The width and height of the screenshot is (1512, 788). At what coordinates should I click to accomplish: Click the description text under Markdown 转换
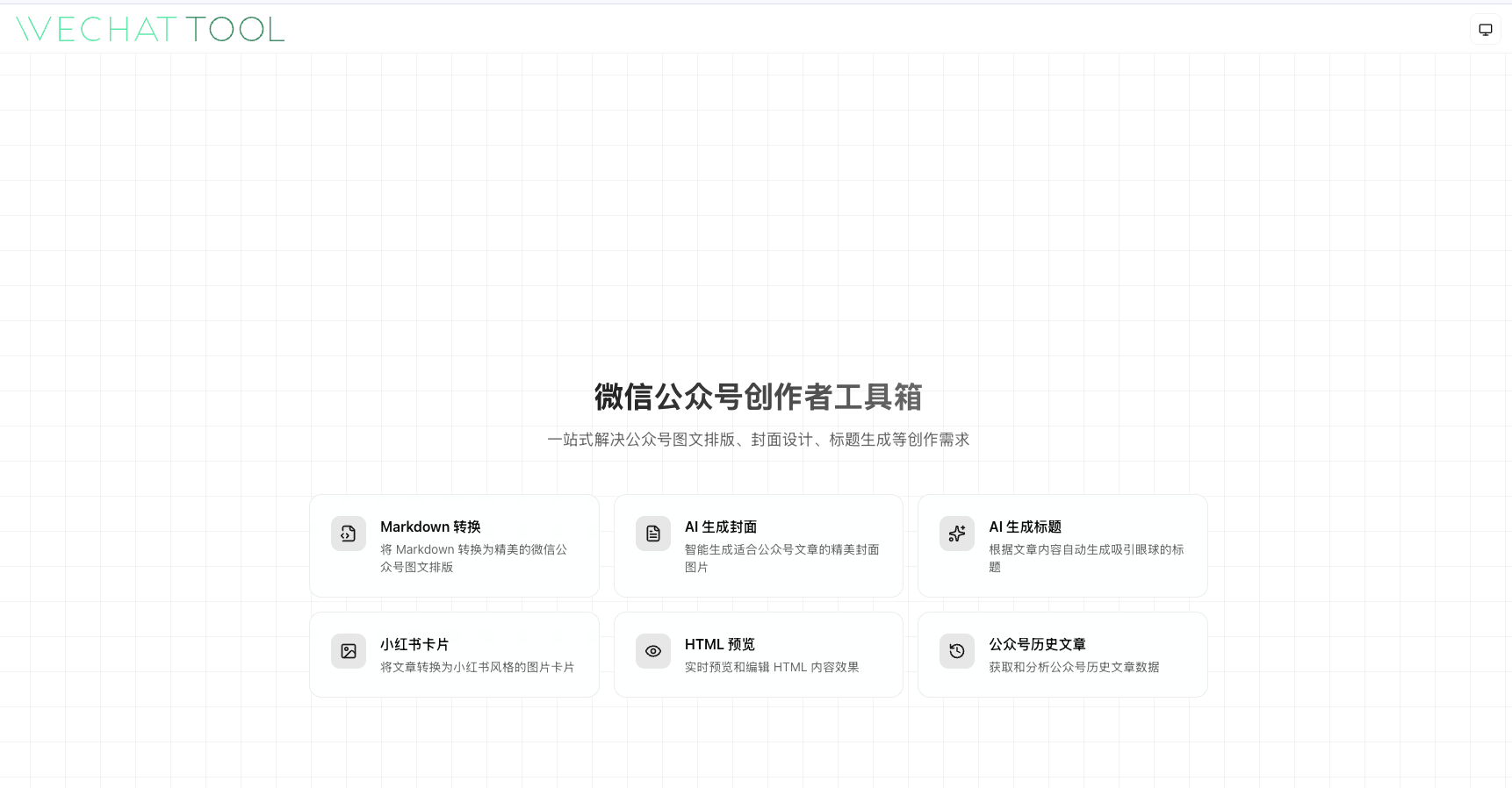(x=473, y=558)
